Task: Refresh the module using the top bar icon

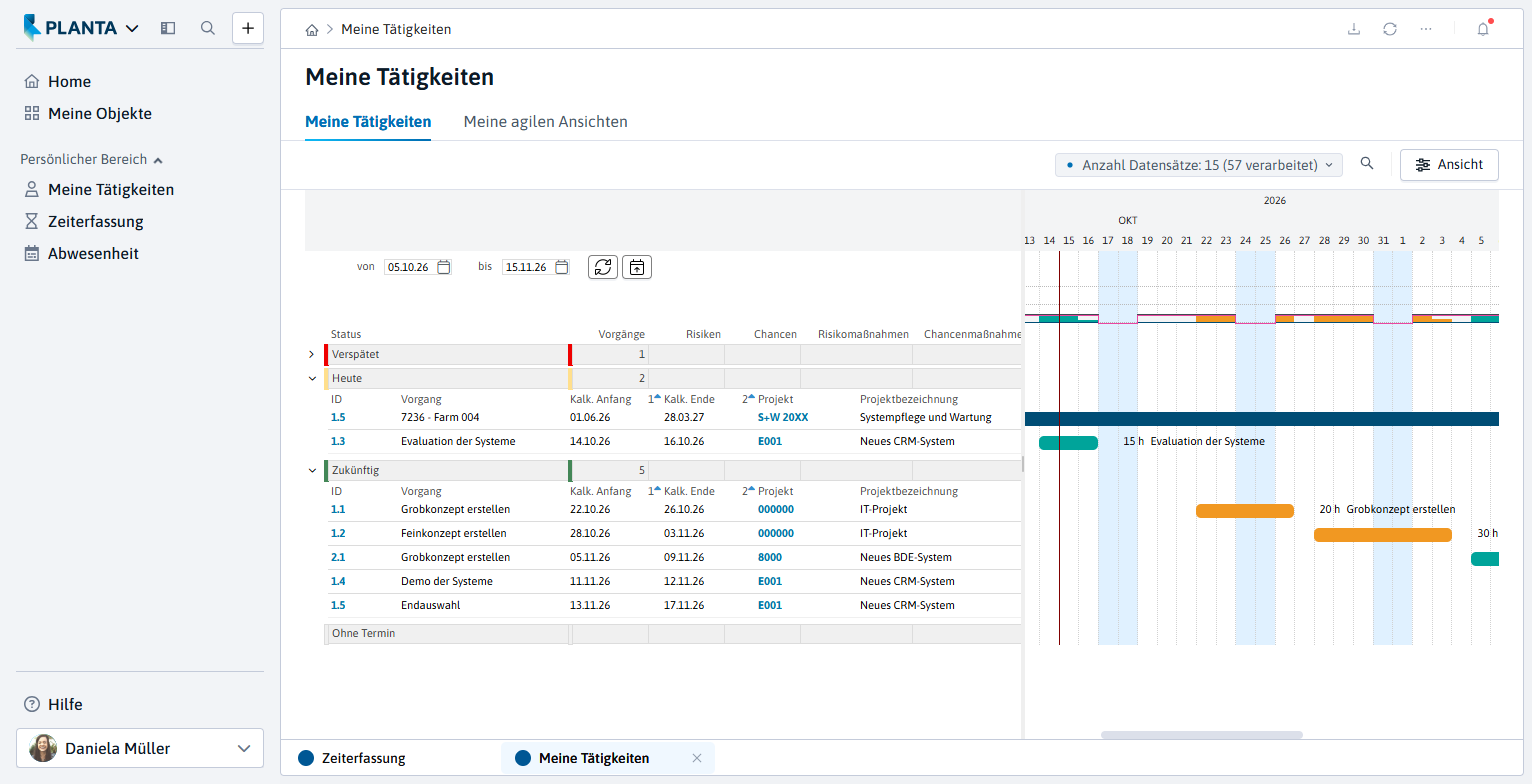Action: pyautogui.click(x=1390, y=29)
